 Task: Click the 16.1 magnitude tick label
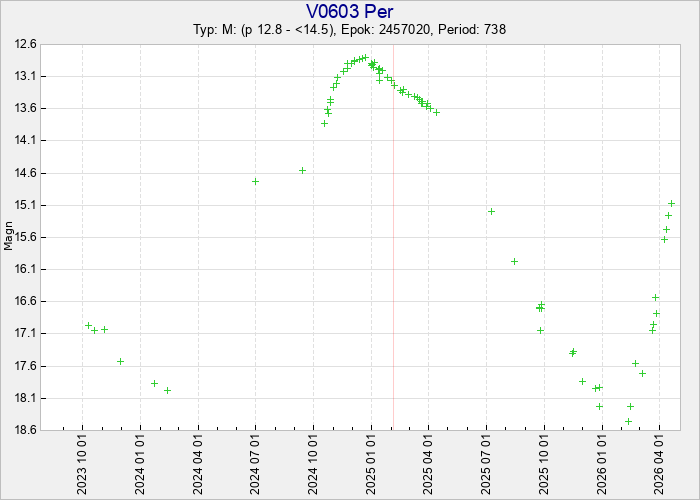pos(24,269)
